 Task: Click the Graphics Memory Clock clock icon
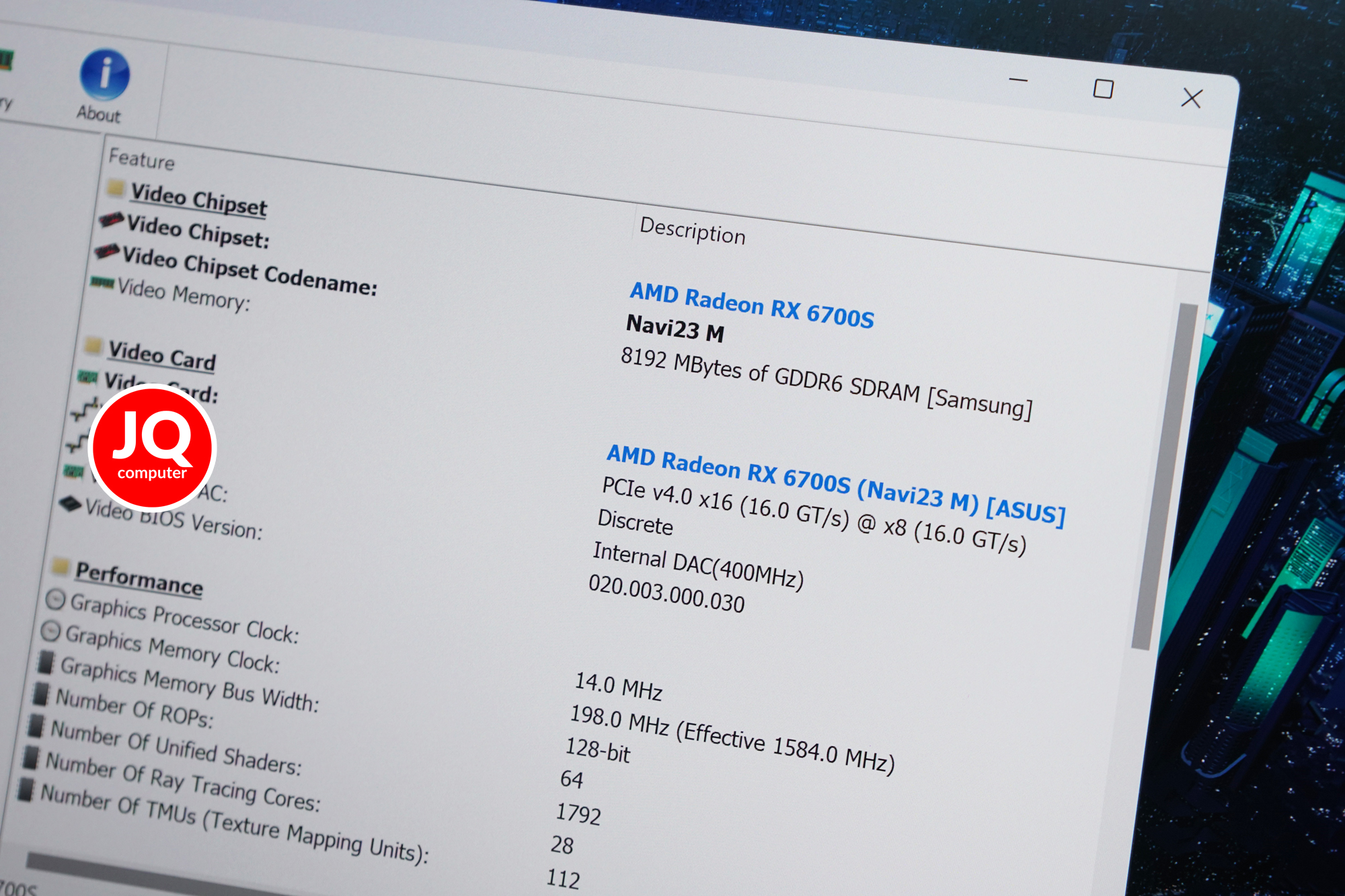(51, 631)
